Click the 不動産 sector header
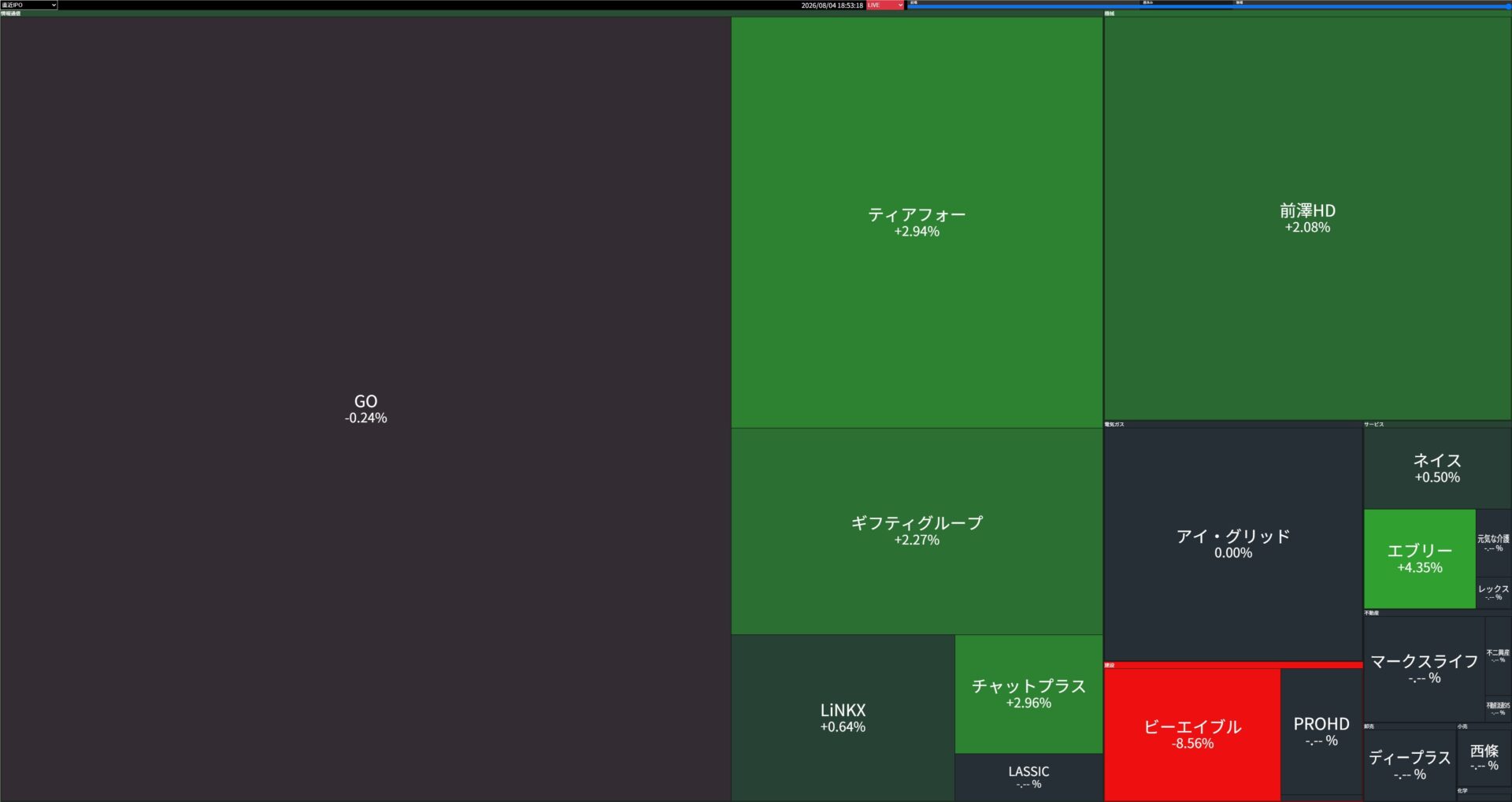1512x802 pixels. click(x=1437, y=612)
